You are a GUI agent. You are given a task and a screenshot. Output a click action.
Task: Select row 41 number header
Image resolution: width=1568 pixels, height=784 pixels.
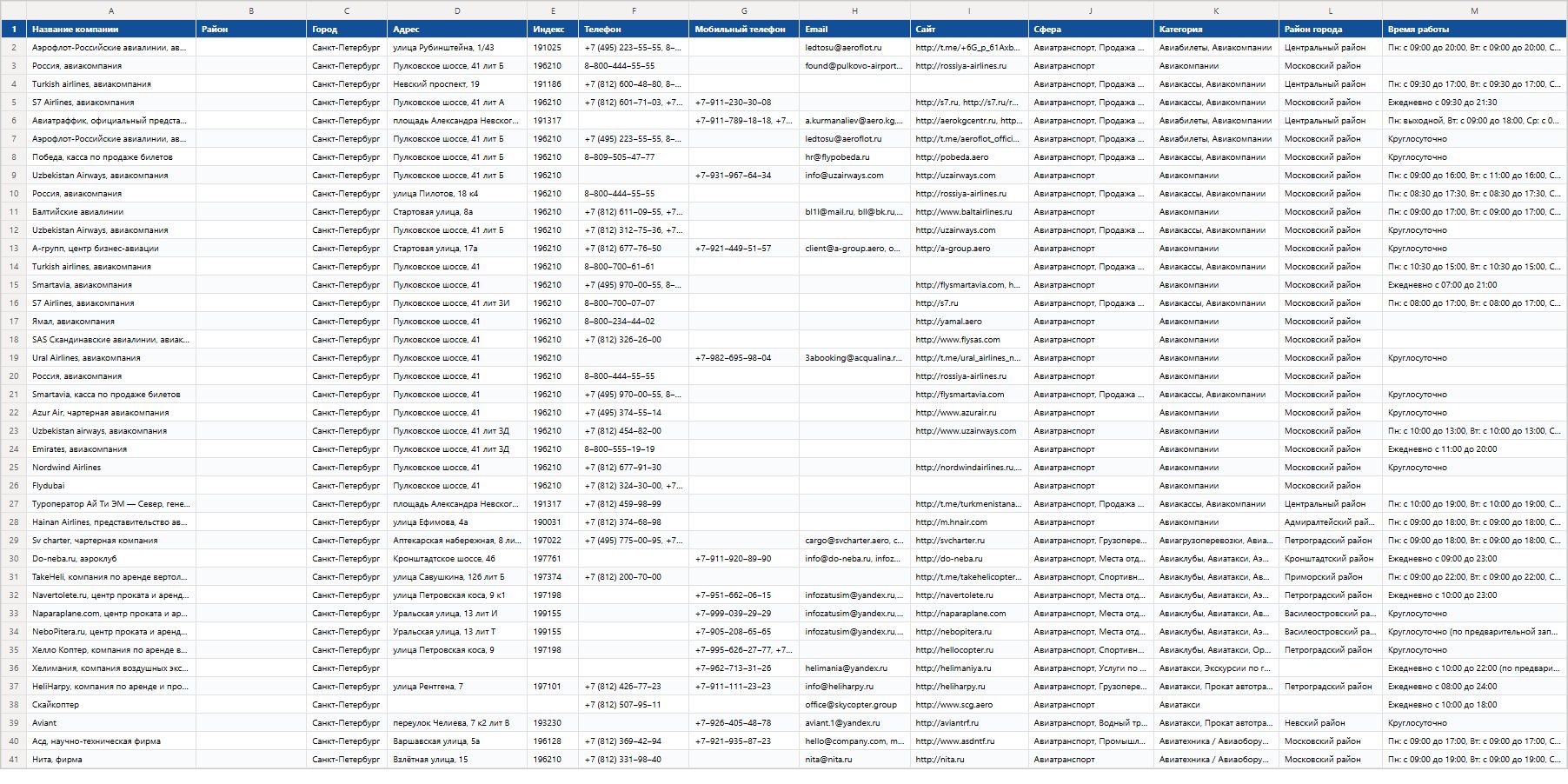click(x=13, y=759)
